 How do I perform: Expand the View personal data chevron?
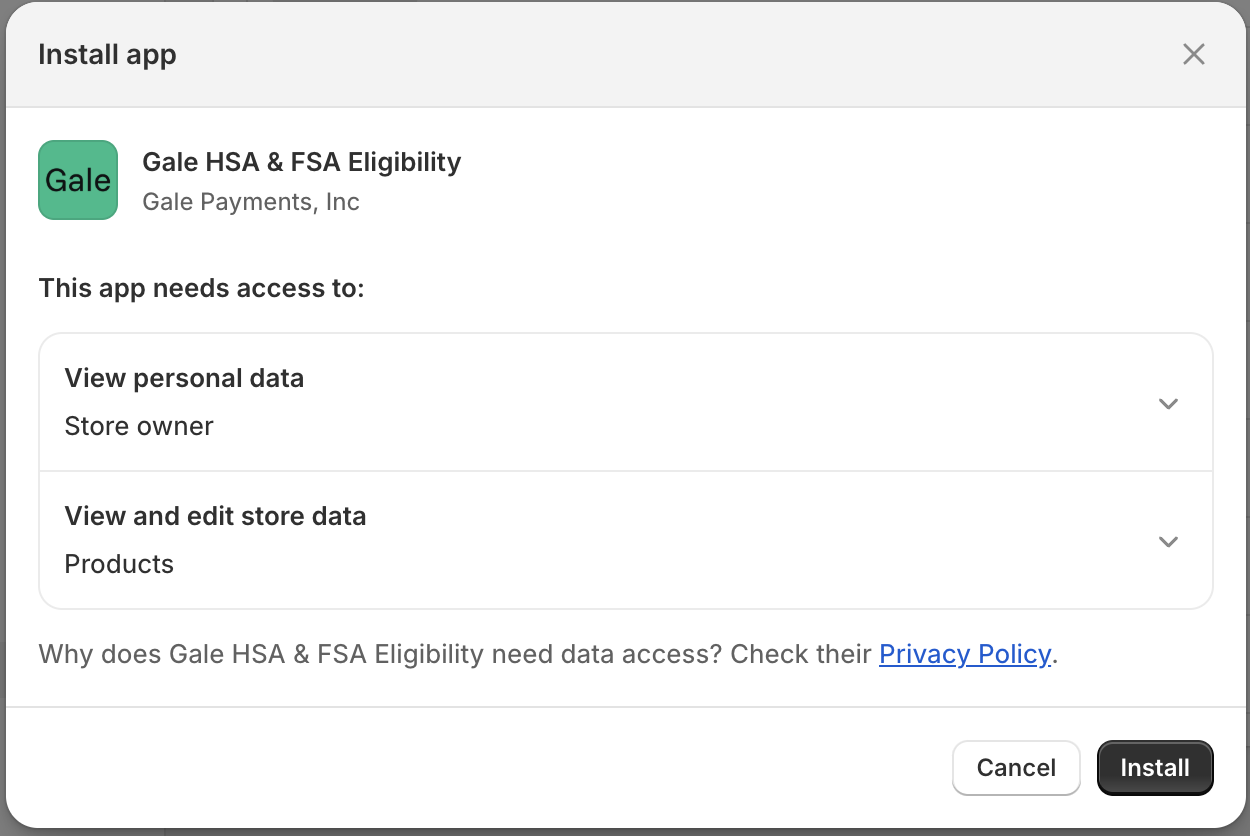(1168, 403)
